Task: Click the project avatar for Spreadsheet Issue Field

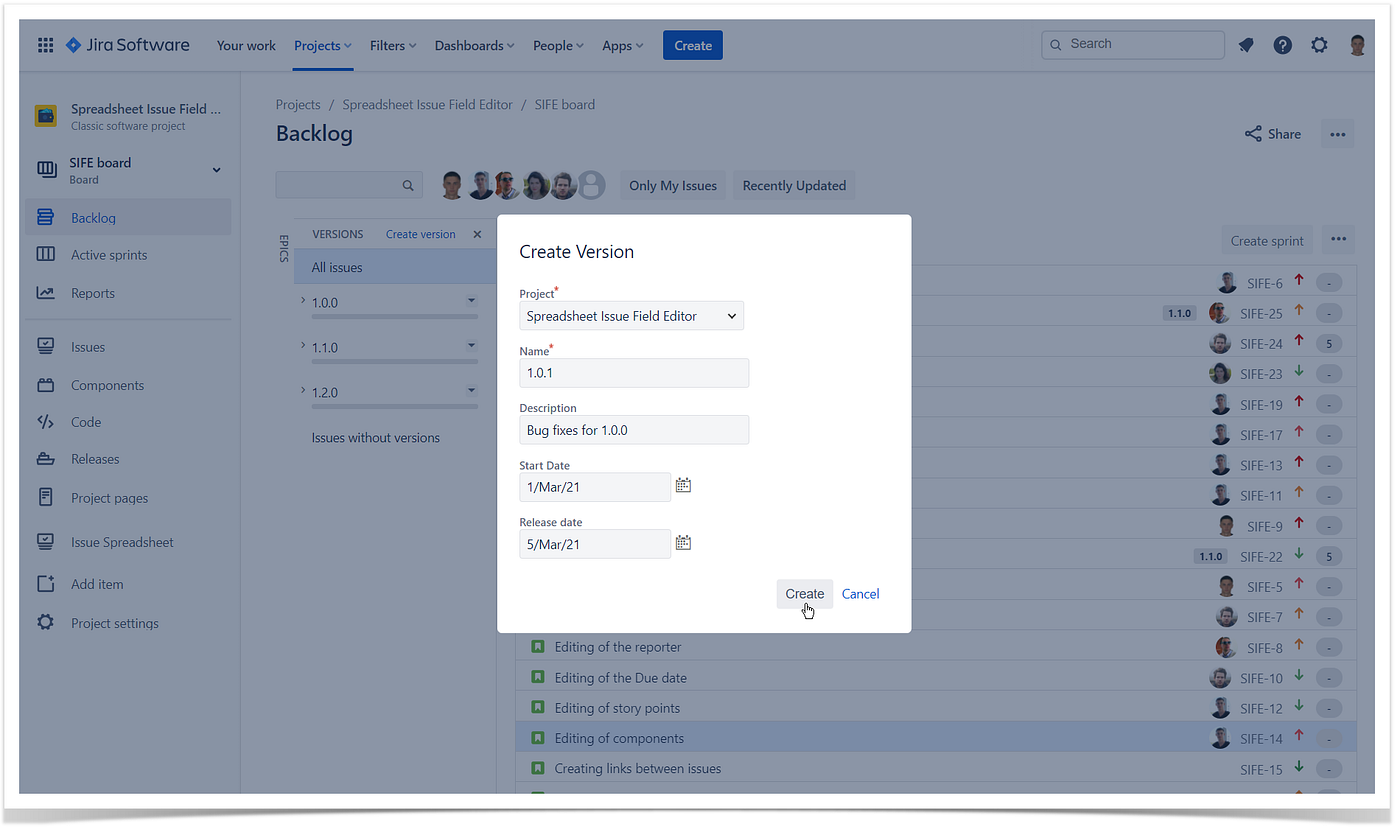Action: (x=46, y=116)
